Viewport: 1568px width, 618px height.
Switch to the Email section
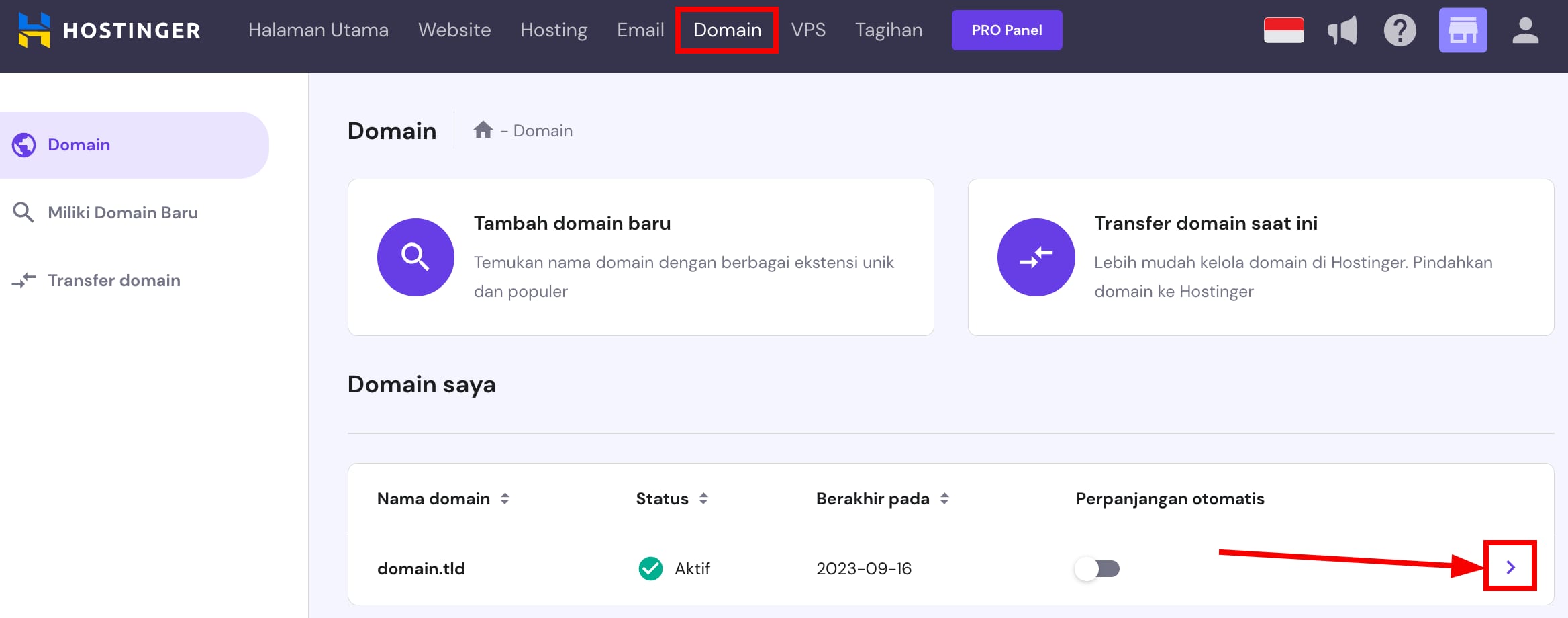pyautogui.click(x=640, y=30)
